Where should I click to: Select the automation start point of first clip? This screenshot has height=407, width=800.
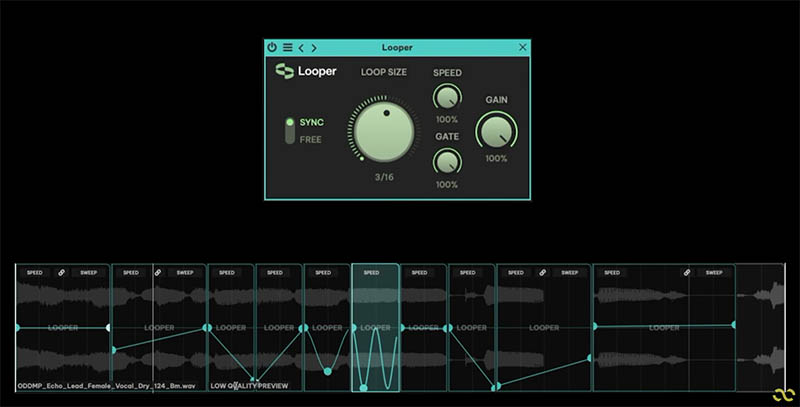click(17, 327)
